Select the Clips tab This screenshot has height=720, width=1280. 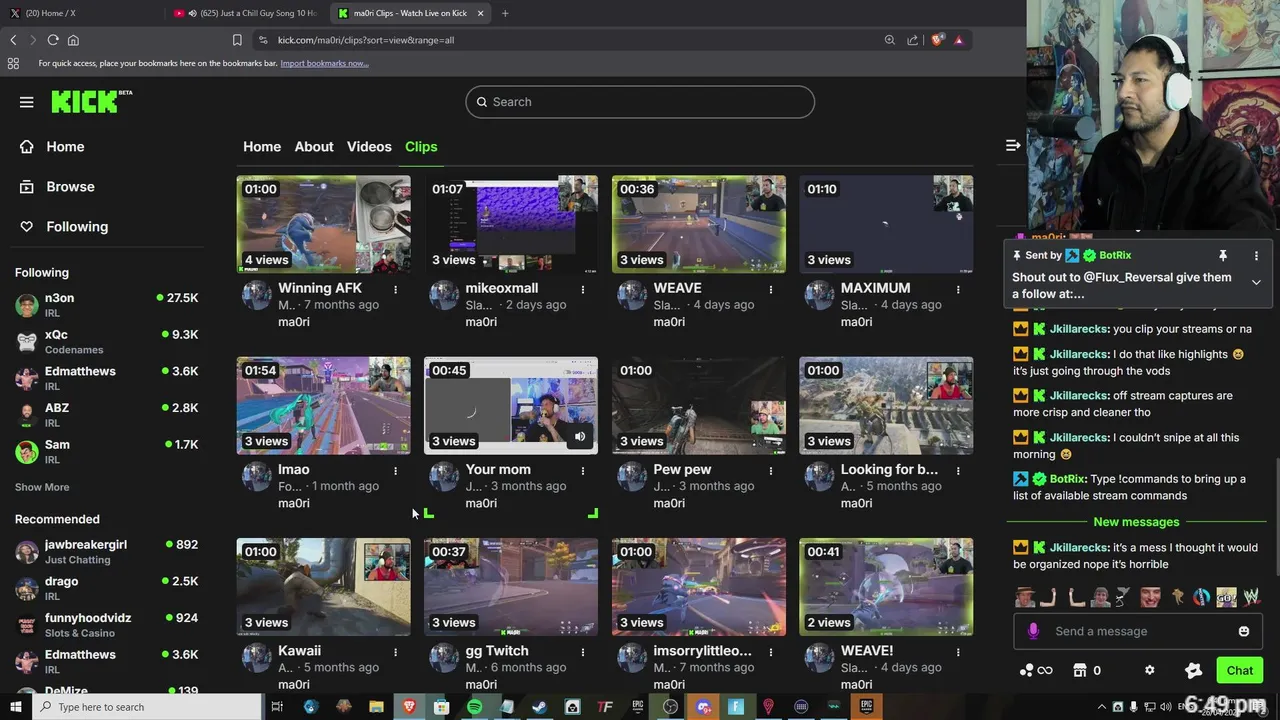421,147
